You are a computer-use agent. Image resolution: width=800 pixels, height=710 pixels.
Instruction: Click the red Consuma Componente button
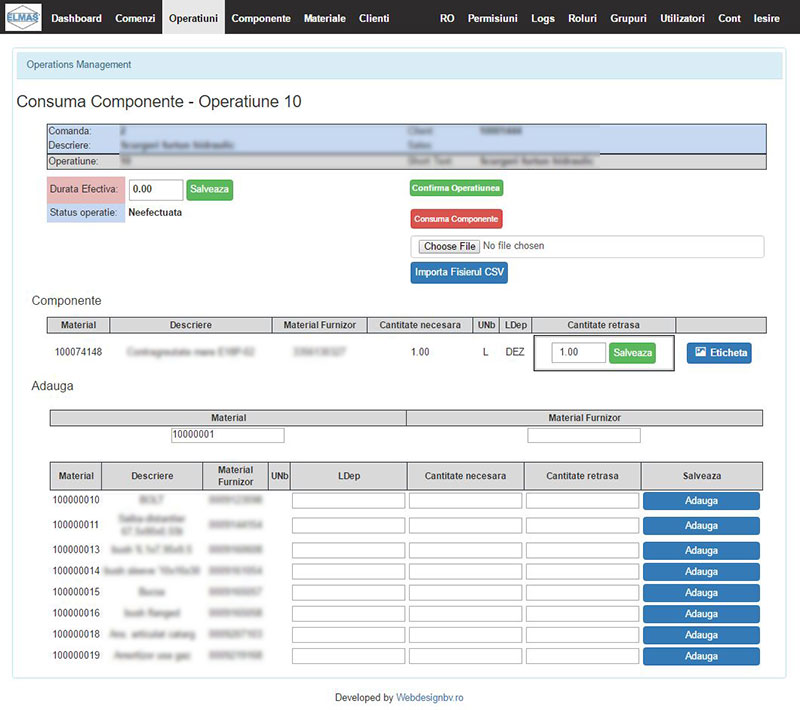456,219
